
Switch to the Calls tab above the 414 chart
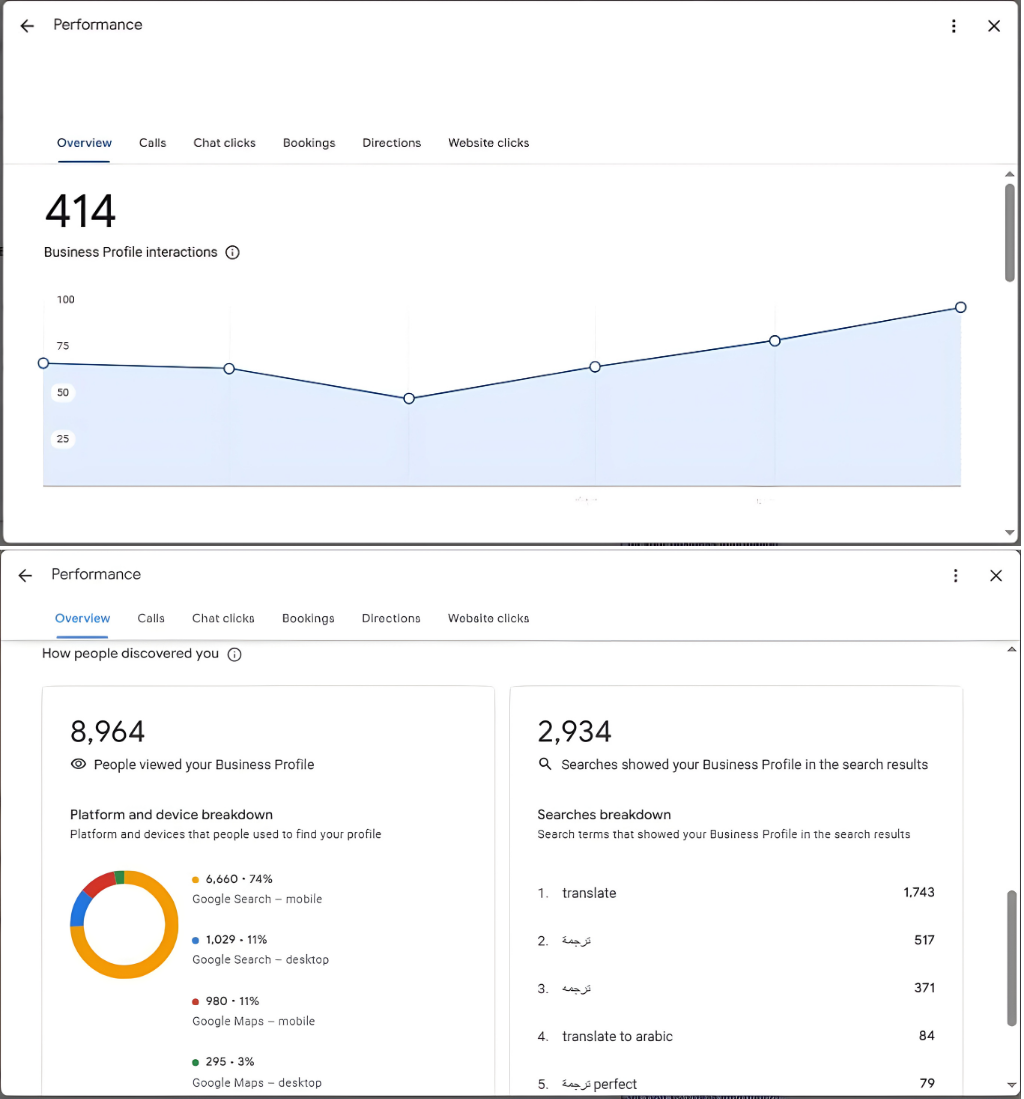click(x=153, y=143)
